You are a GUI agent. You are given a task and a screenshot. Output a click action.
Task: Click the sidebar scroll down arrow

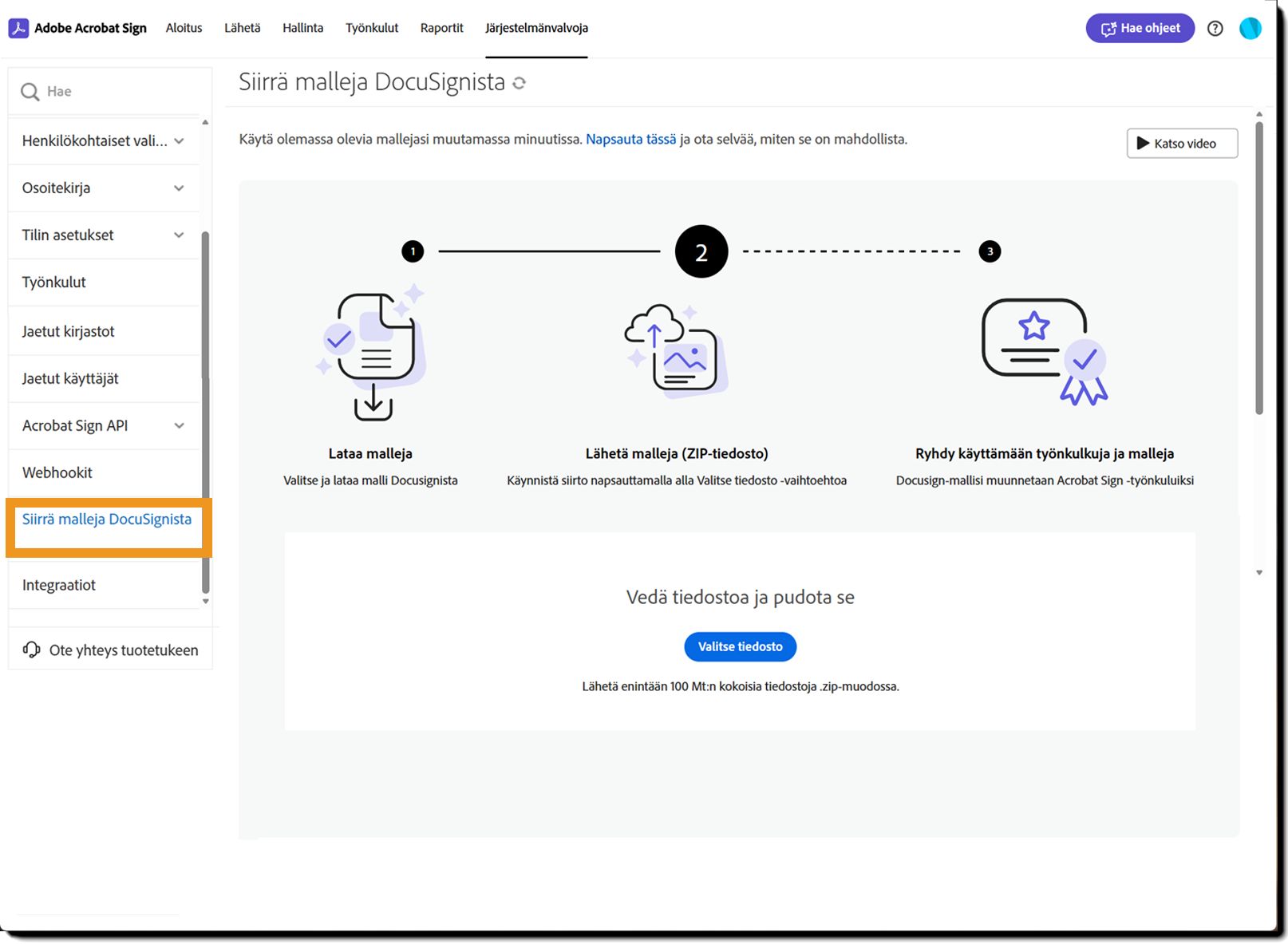(x=205, y=601)
